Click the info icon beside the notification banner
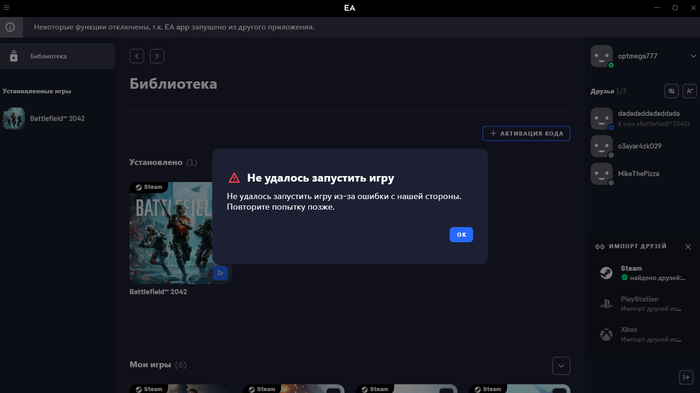This screenshot has height=393, width=700. coord(10,27)
